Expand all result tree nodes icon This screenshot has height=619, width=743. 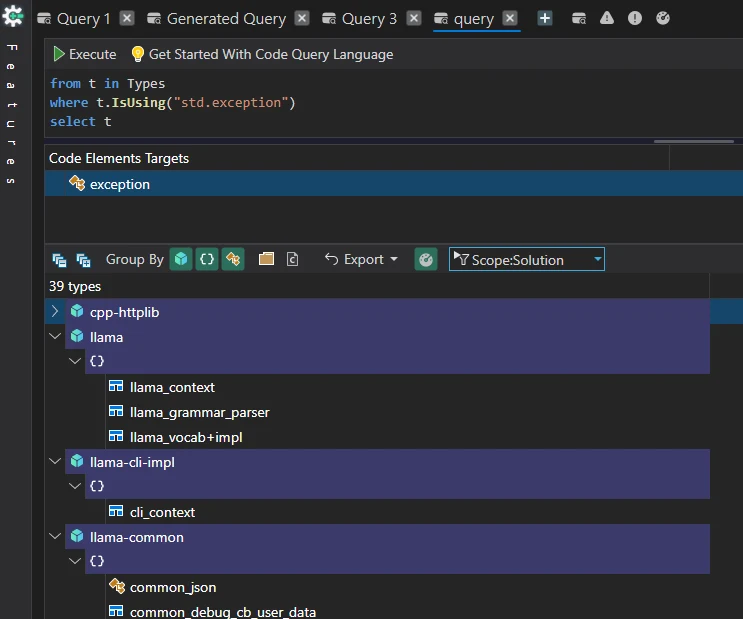[83, 260]
